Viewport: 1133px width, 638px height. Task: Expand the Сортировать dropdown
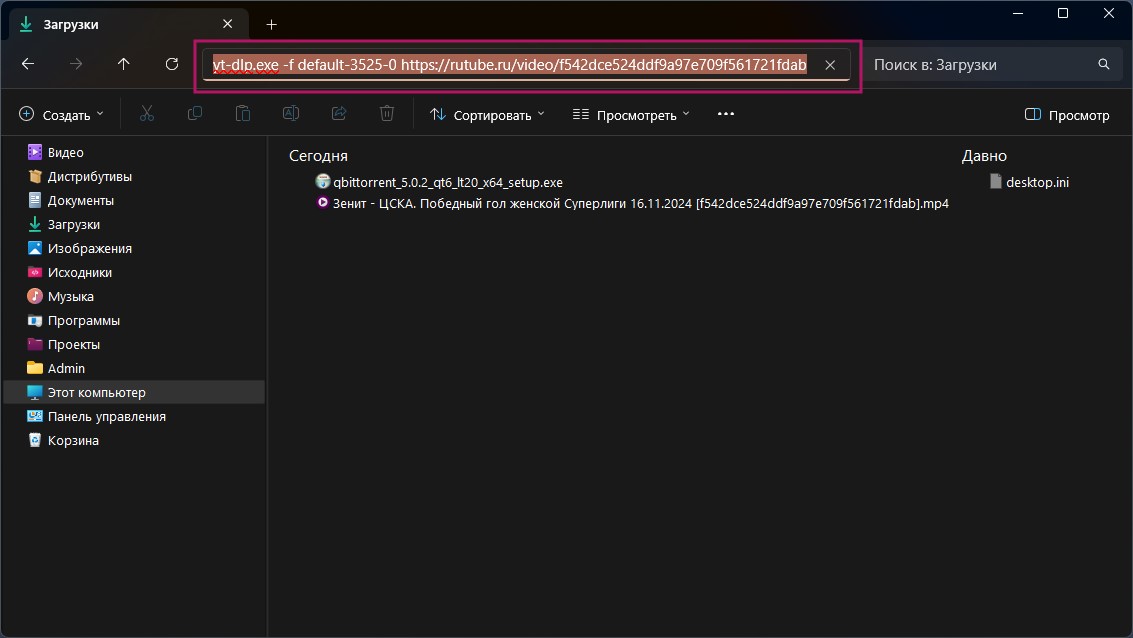488,115
